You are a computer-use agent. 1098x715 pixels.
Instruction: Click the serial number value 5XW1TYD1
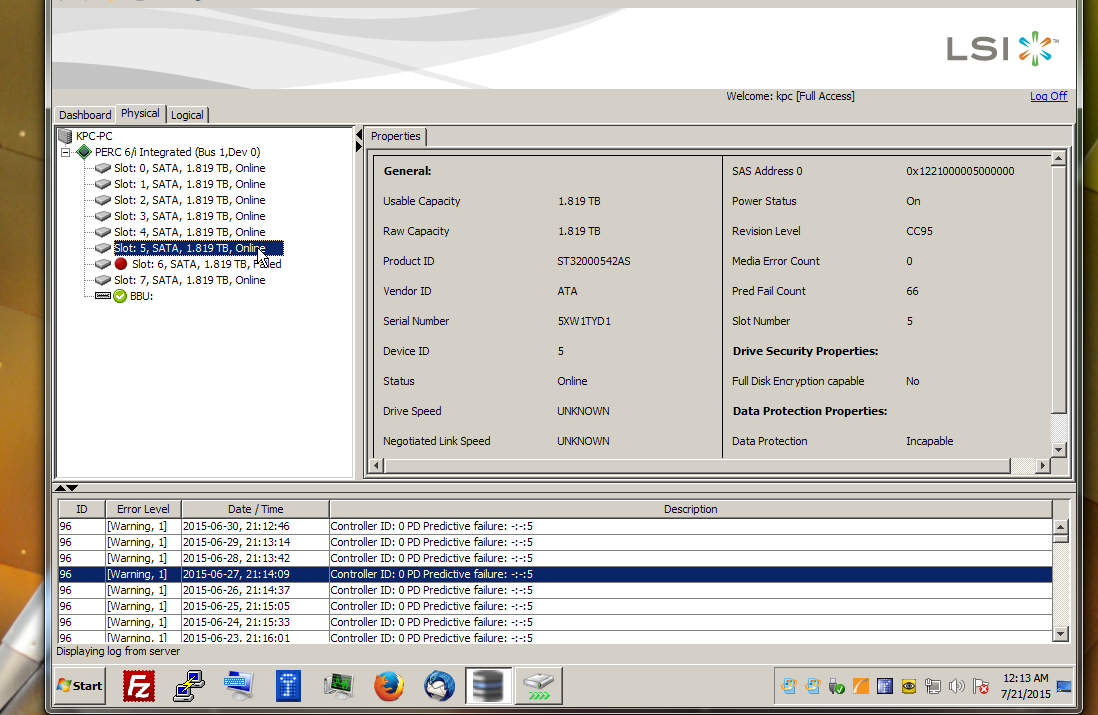[584, 321]
